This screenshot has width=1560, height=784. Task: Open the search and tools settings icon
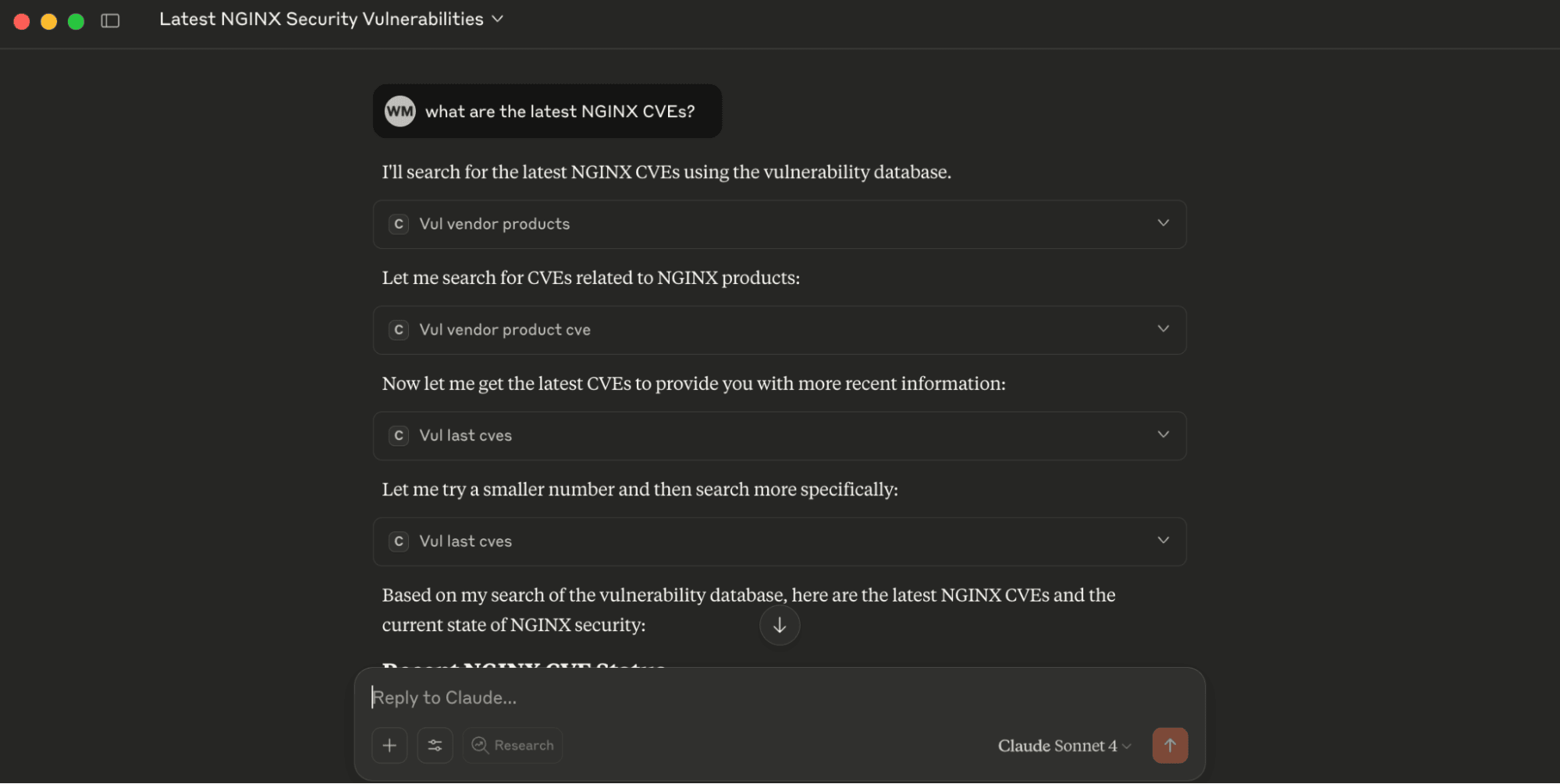tap(435, 745)
